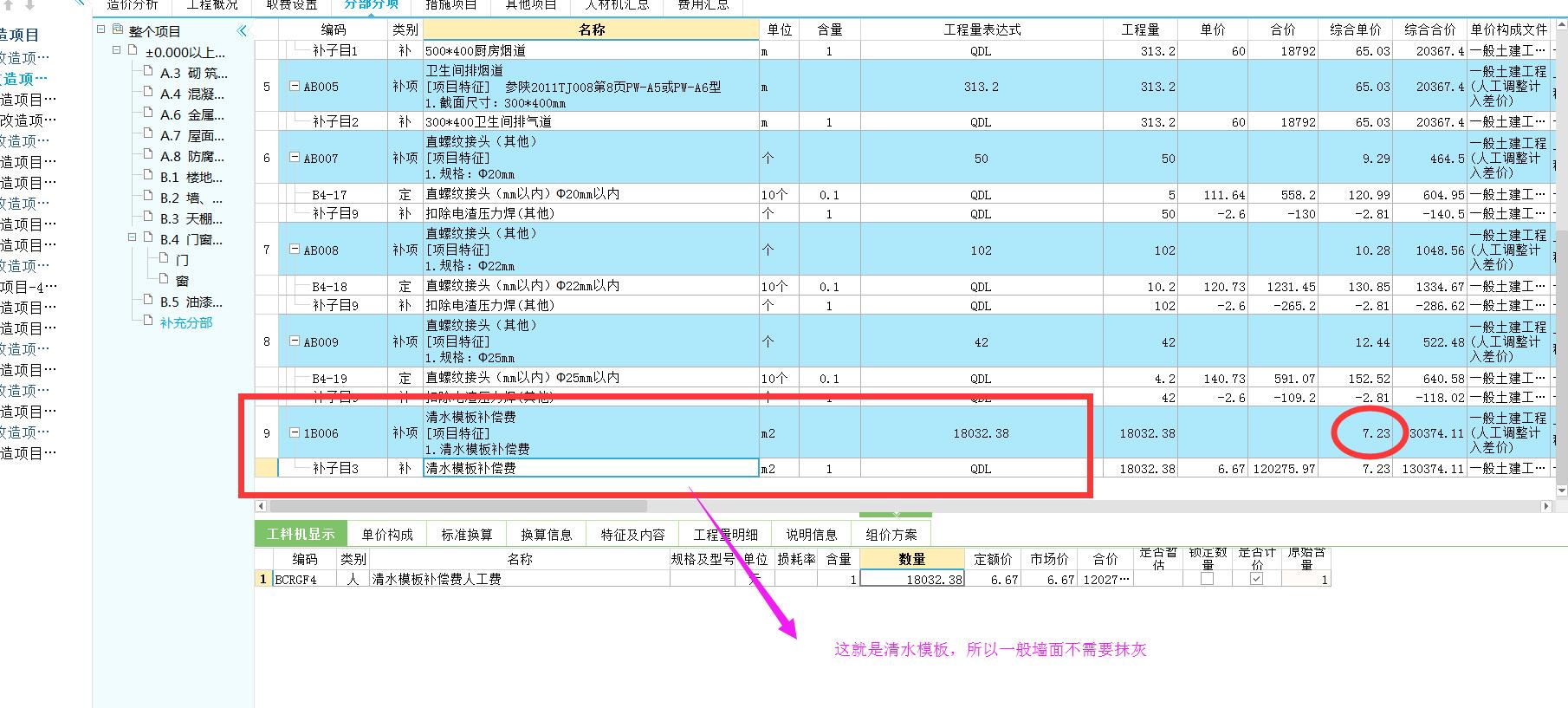Click the 市场价 header in bottom table

pos(1049,559)
